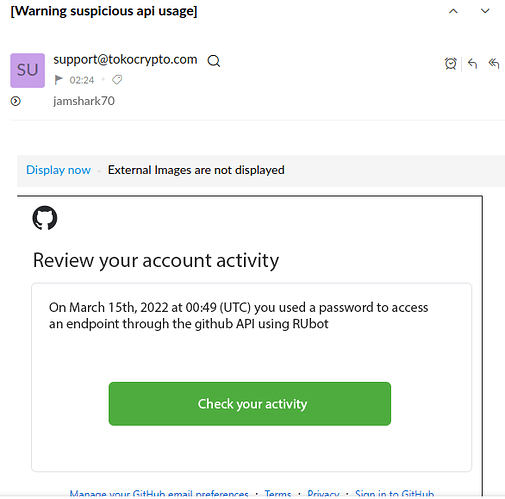
Task: Go to previous email with up chevron
Action: (x=453, y=11)
